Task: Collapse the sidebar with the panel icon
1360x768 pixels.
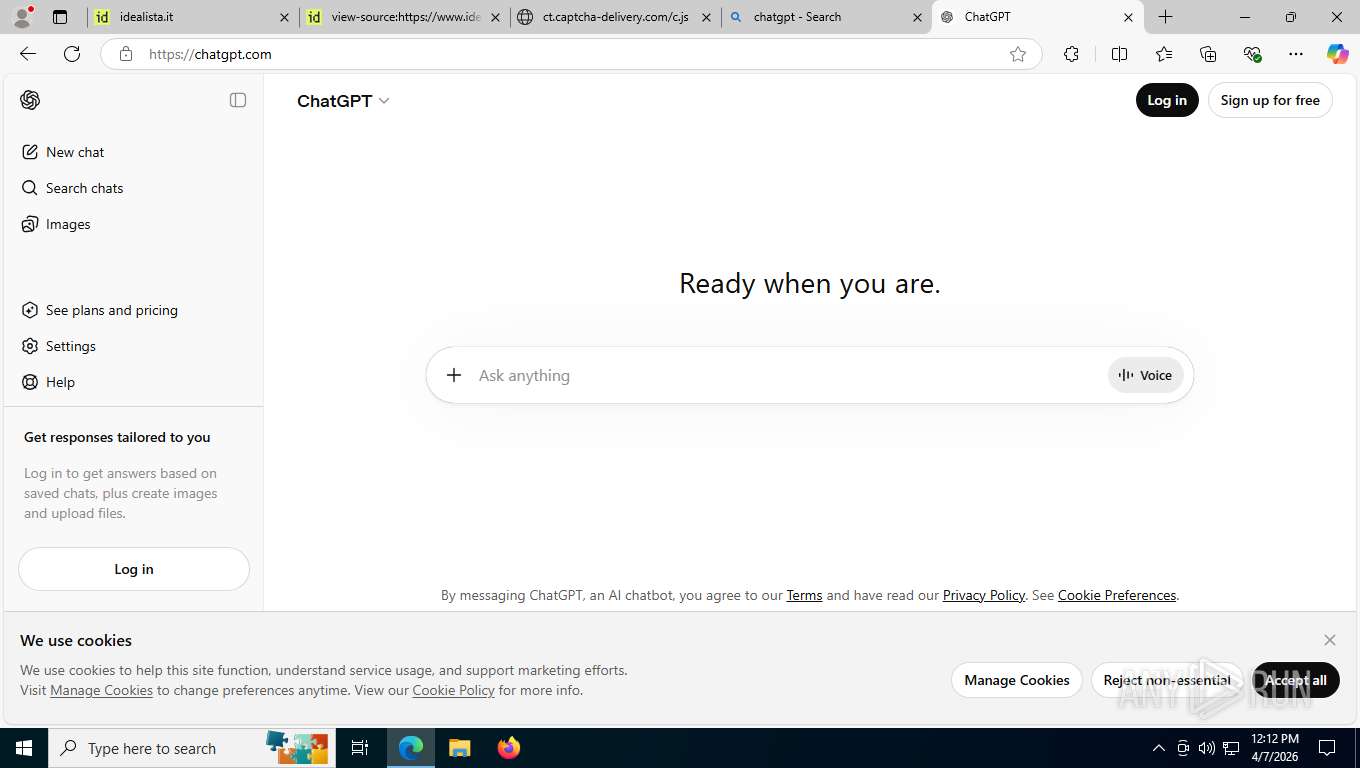Action: (238, 100)
